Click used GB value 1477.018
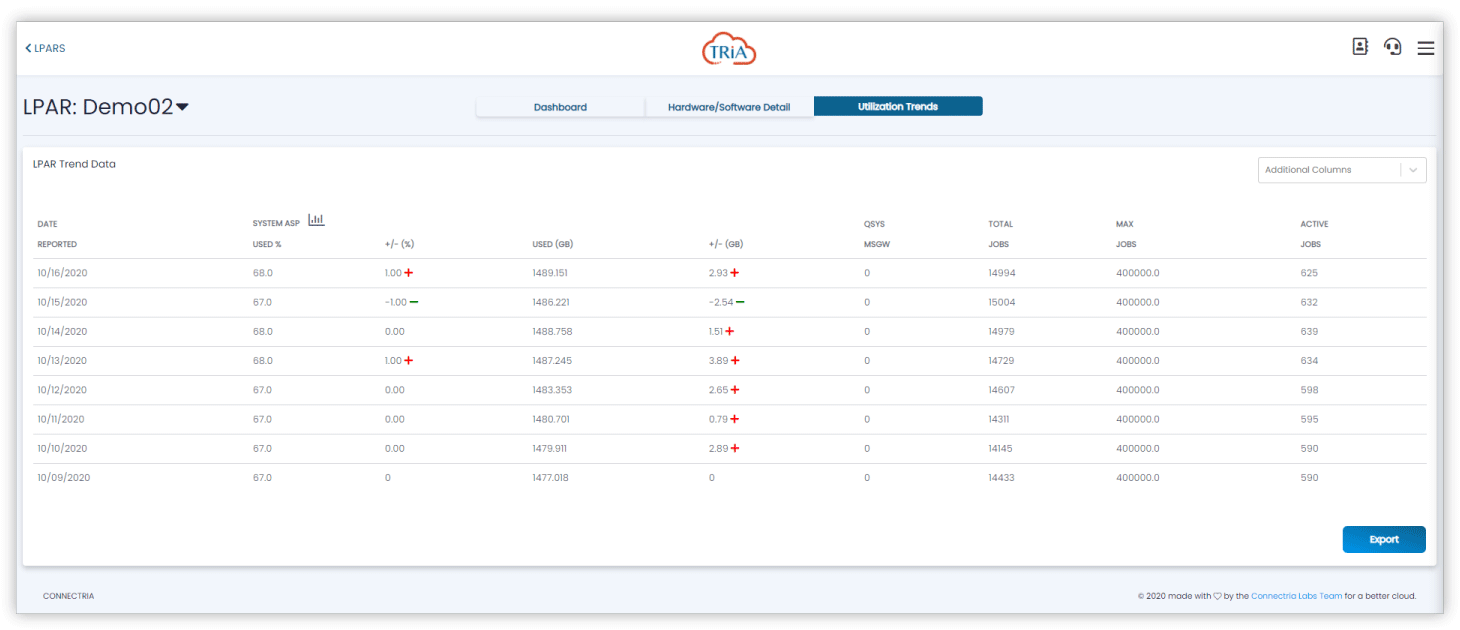1460x630 pixels. click(x=550, y=478)
